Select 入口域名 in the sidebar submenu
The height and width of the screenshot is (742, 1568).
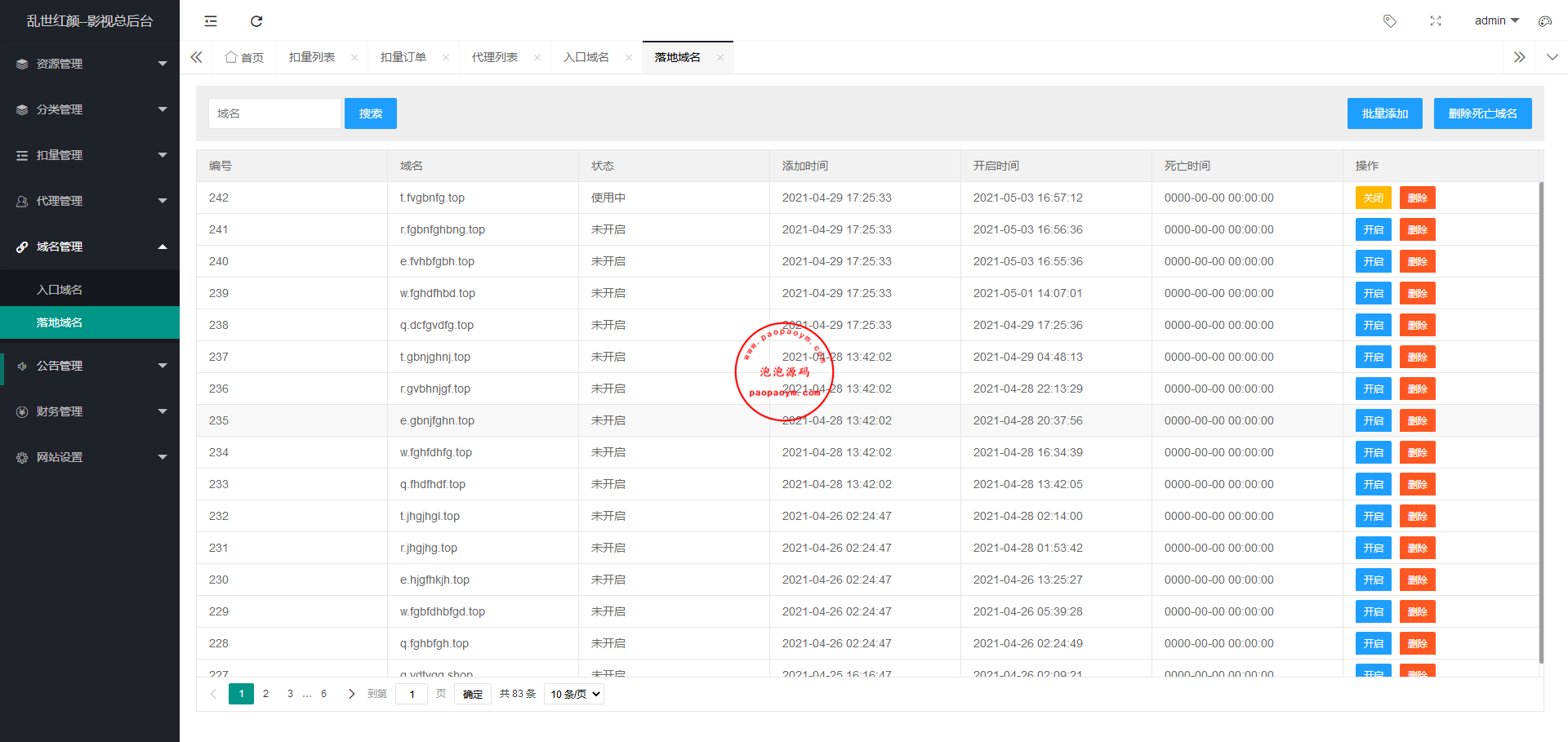[x=60, y=290]
